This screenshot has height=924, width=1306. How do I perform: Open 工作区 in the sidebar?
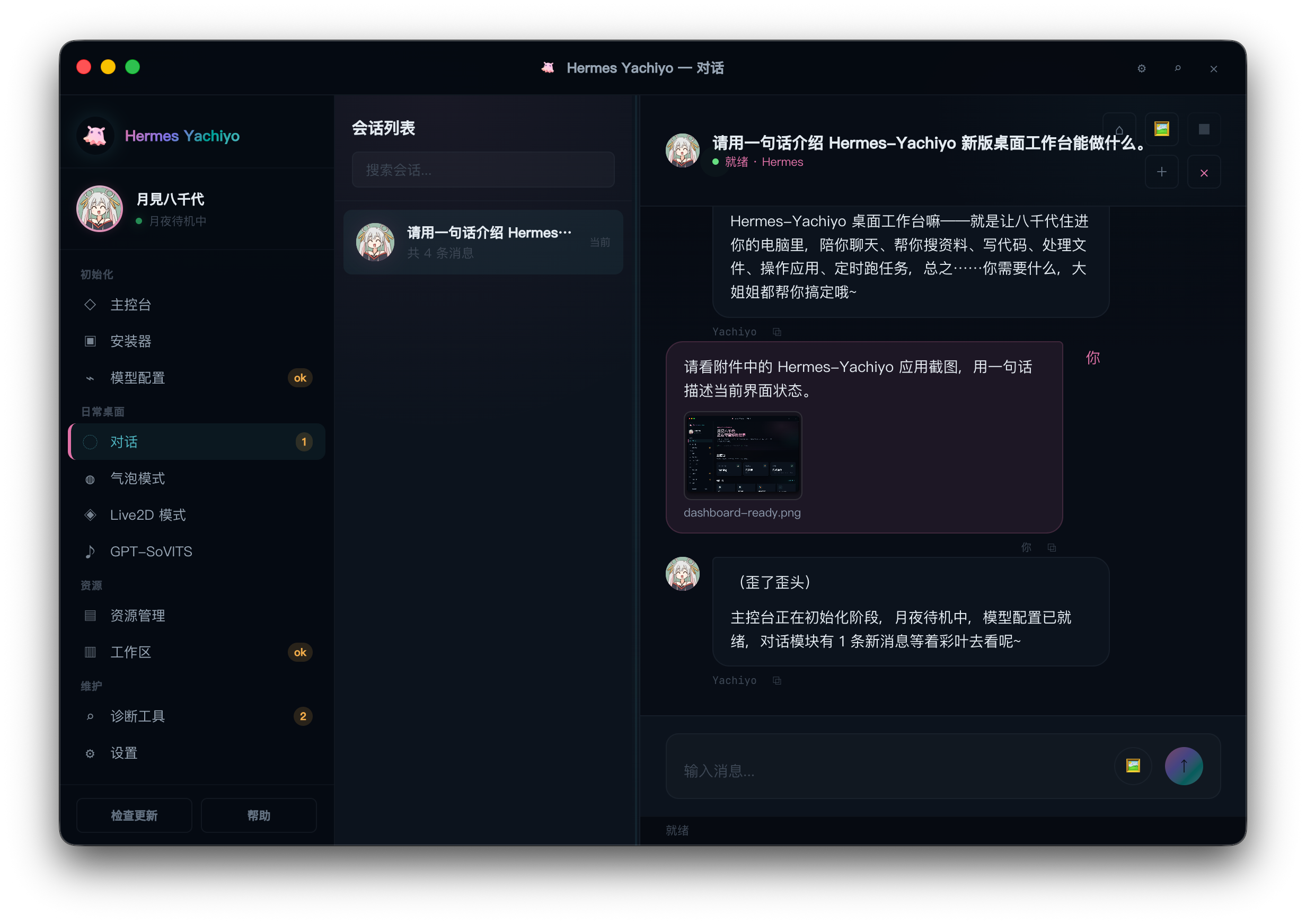196,652
